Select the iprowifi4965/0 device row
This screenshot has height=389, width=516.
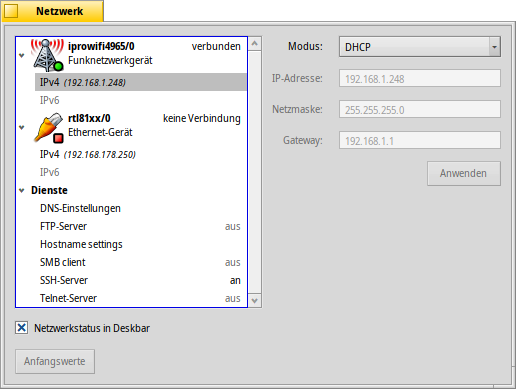(131, 55)
